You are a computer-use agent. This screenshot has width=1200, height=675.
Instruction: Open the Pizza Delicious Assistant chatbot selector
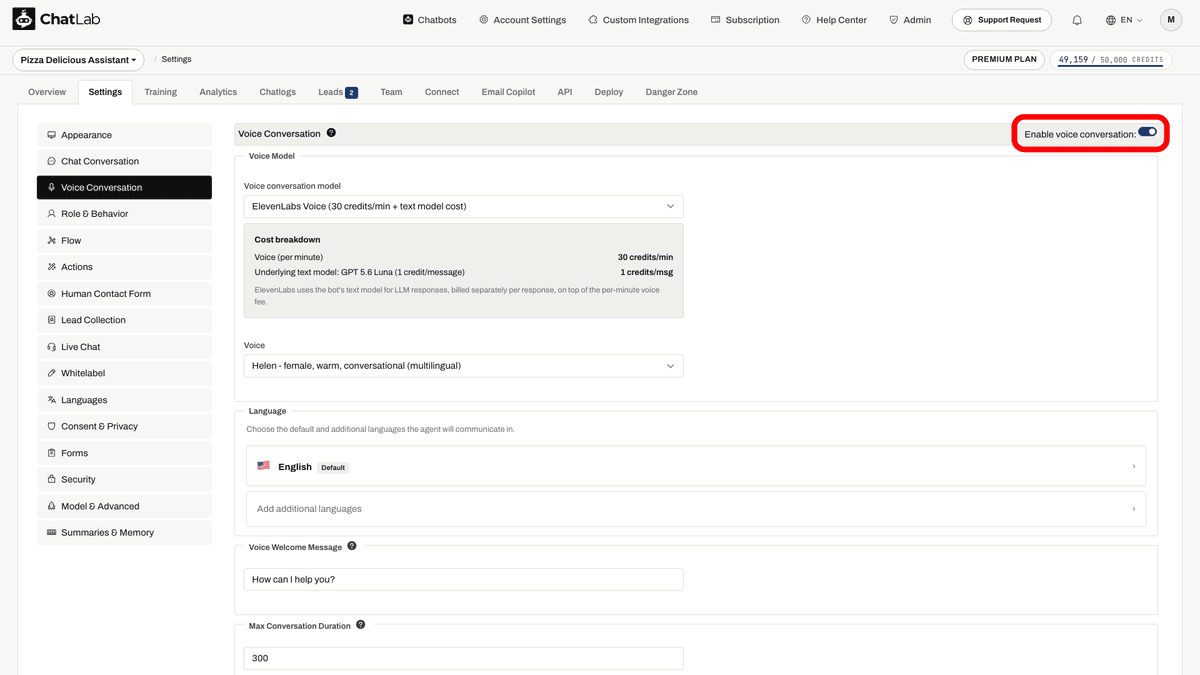78,60
